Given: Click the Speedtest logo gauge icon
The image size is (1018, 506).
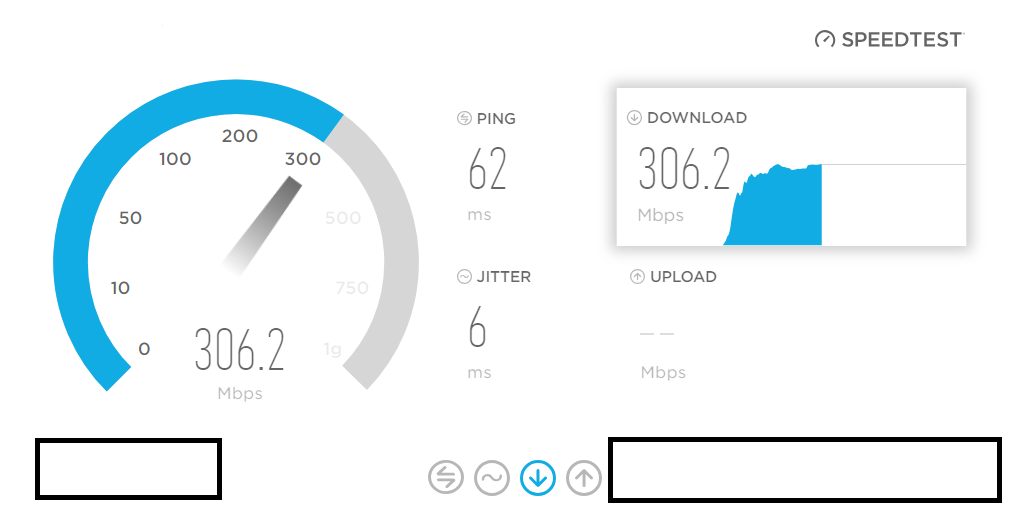Looking at the screenshot, I should (825, 40).
